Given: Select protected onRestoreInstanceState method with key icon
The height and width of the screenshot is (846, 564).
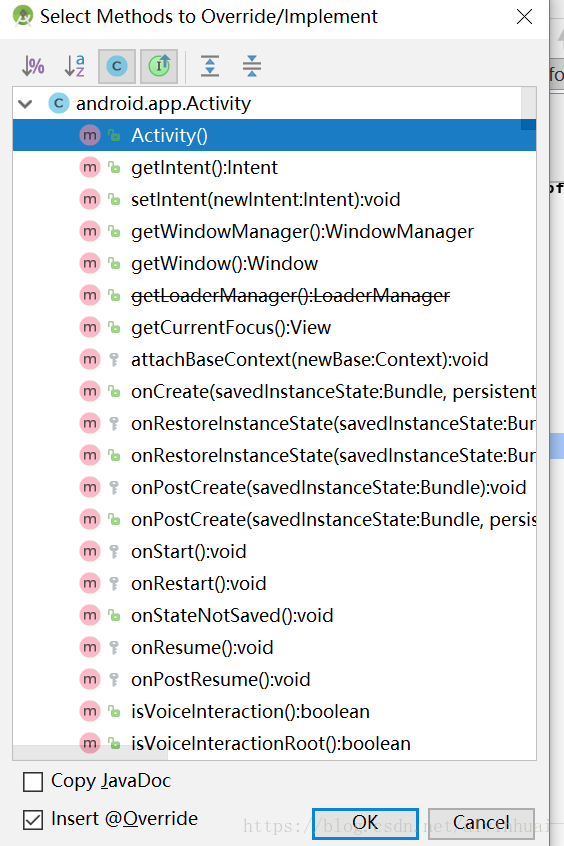Looking at the screenshot, I should click(x=274, y=423).
